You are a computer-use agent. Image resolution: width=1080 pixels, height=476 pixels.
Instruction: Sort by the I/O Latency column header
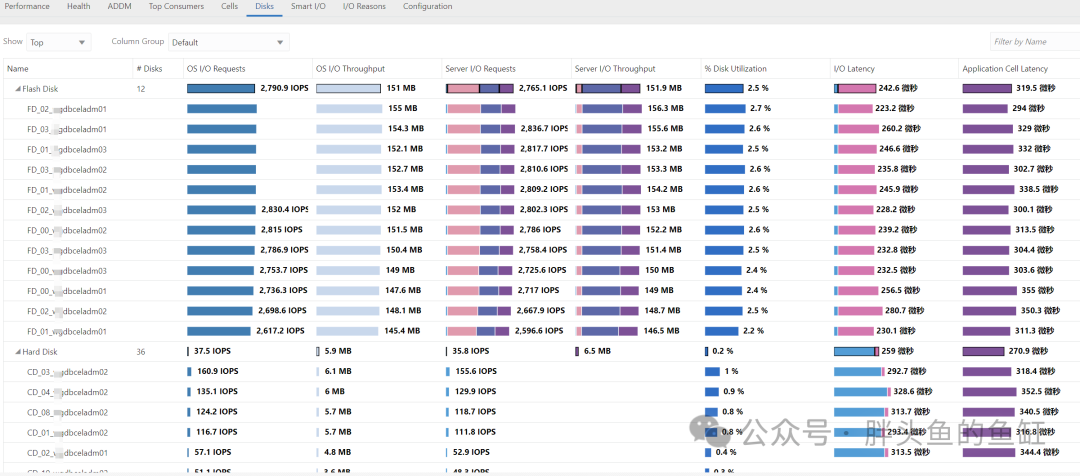click(854, 69)
